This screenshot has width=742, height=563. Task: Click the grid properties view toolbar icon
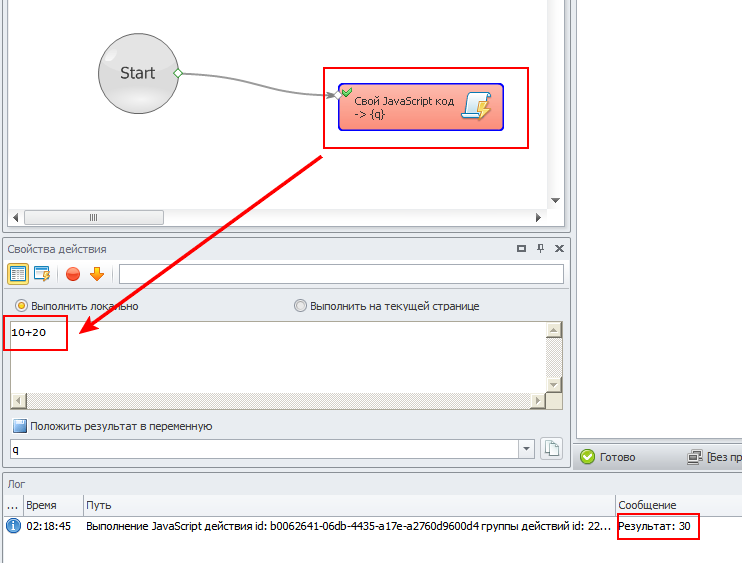(x=18, y=274)
